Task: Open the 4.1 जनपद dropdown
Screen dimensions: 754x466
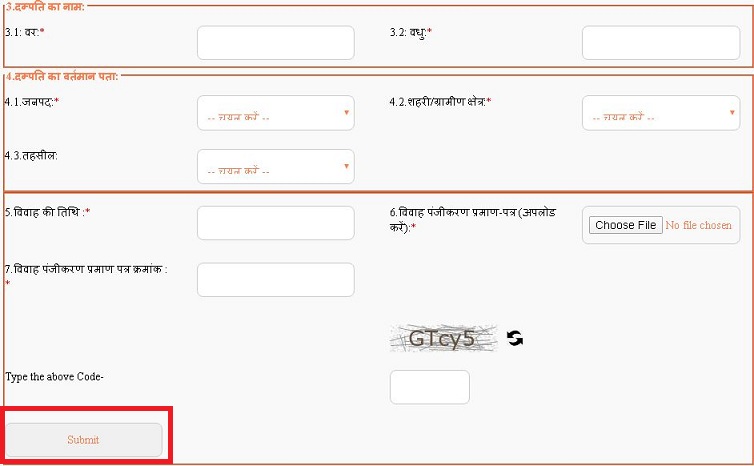Action: click(275, 113)
